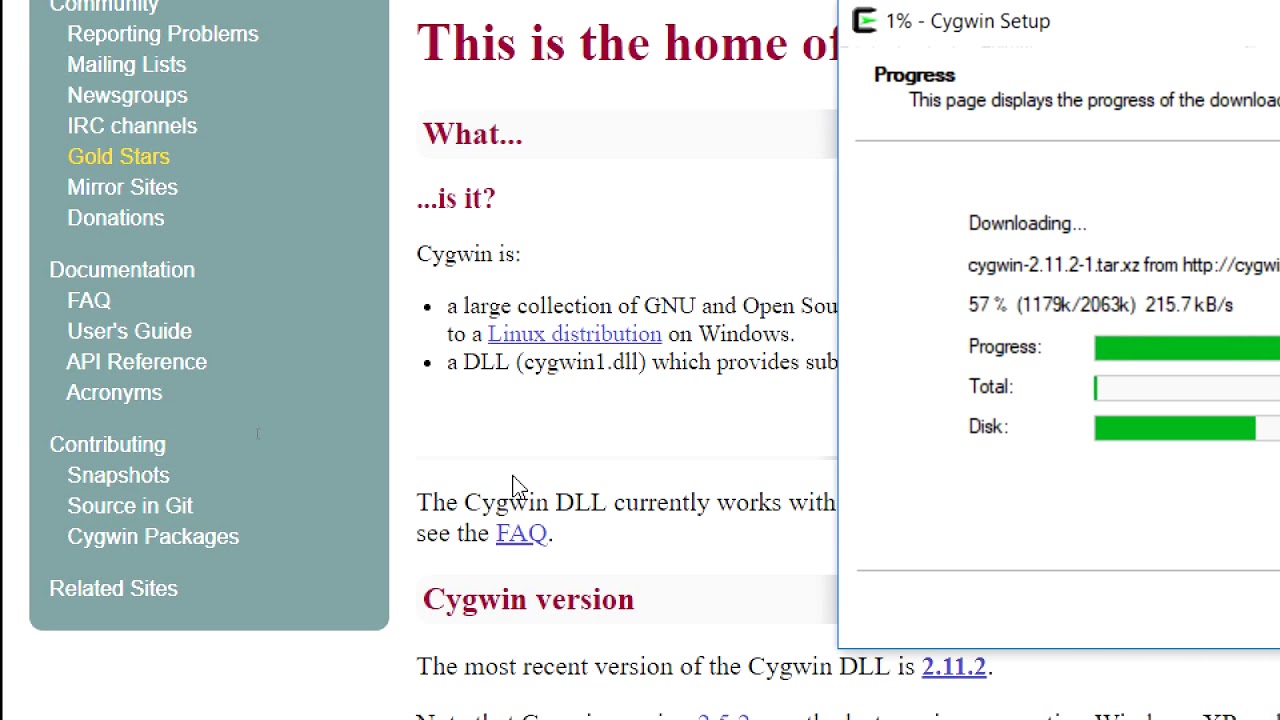1280x720 pixels.
Task: Follow the FAQ link in body text
Action: (521, 533)
